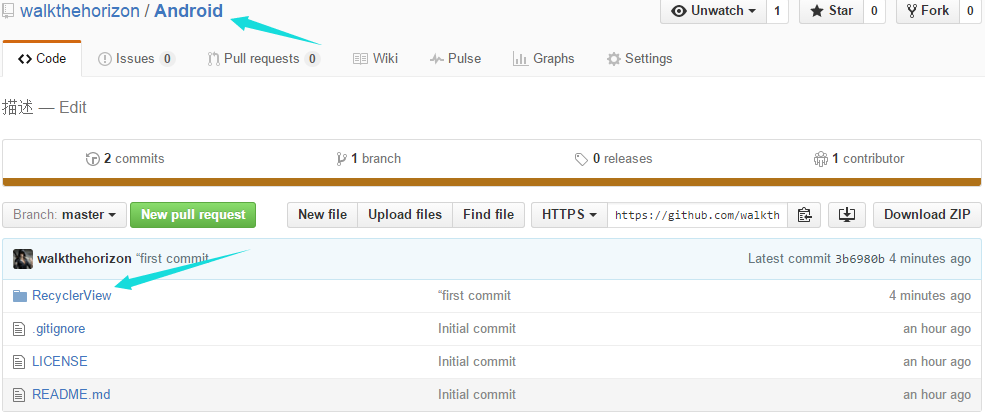
Task: Star this repository
Action: pyautogui.click(x=832, y=11)
